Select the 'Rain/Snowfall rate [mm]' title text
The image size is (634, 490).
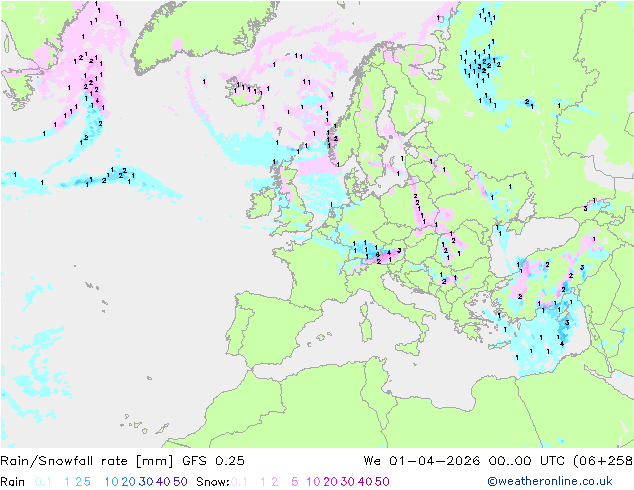(x=87, y=461)
